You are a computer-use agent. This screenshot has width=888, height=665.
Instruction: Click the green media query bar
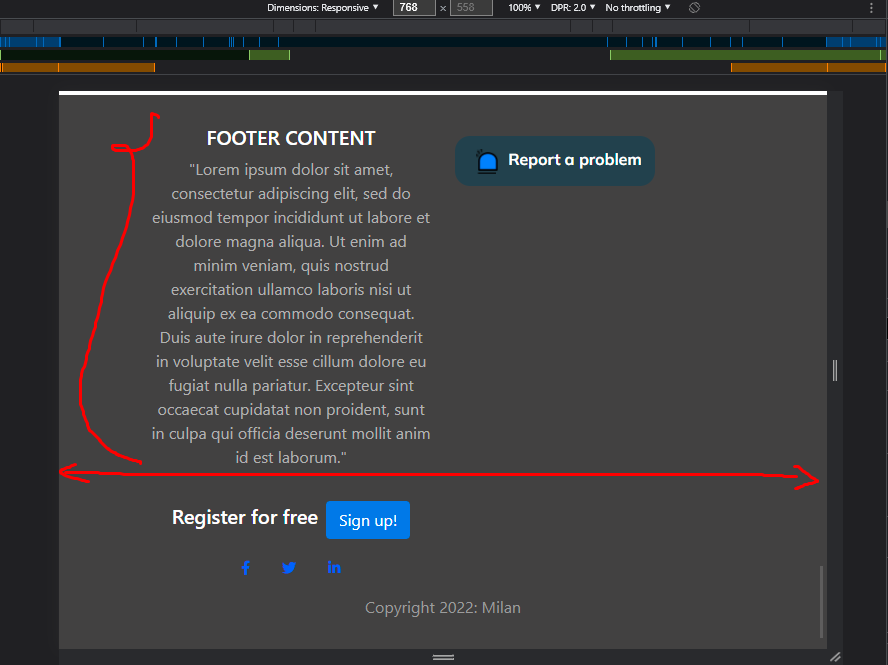point(268,55)
